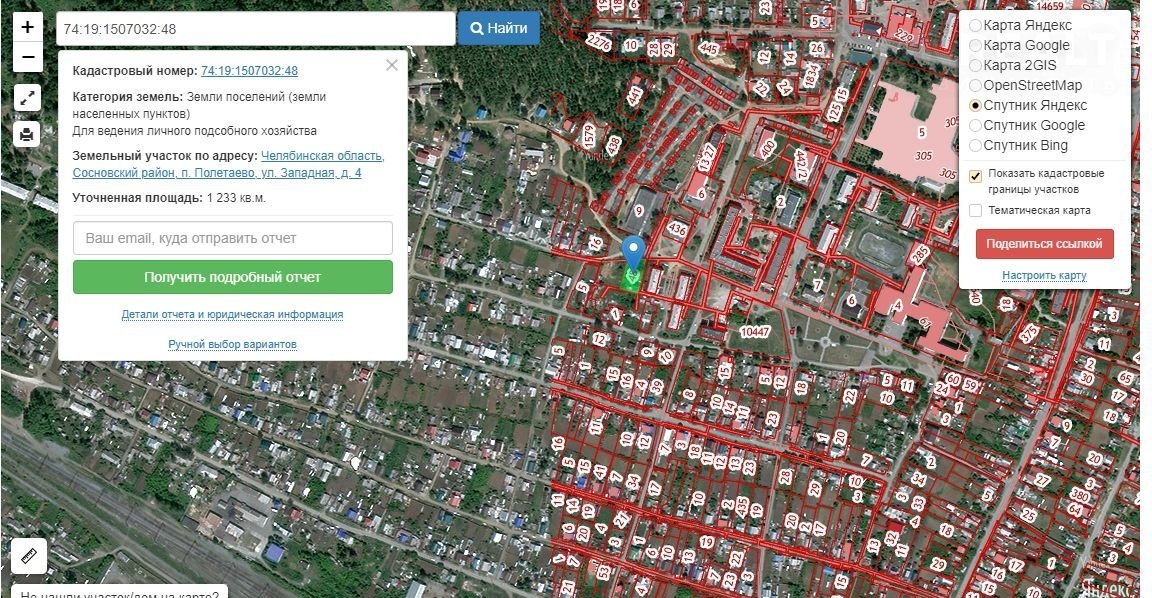Click Поделиться ссылкой button

click(1044, 244)
